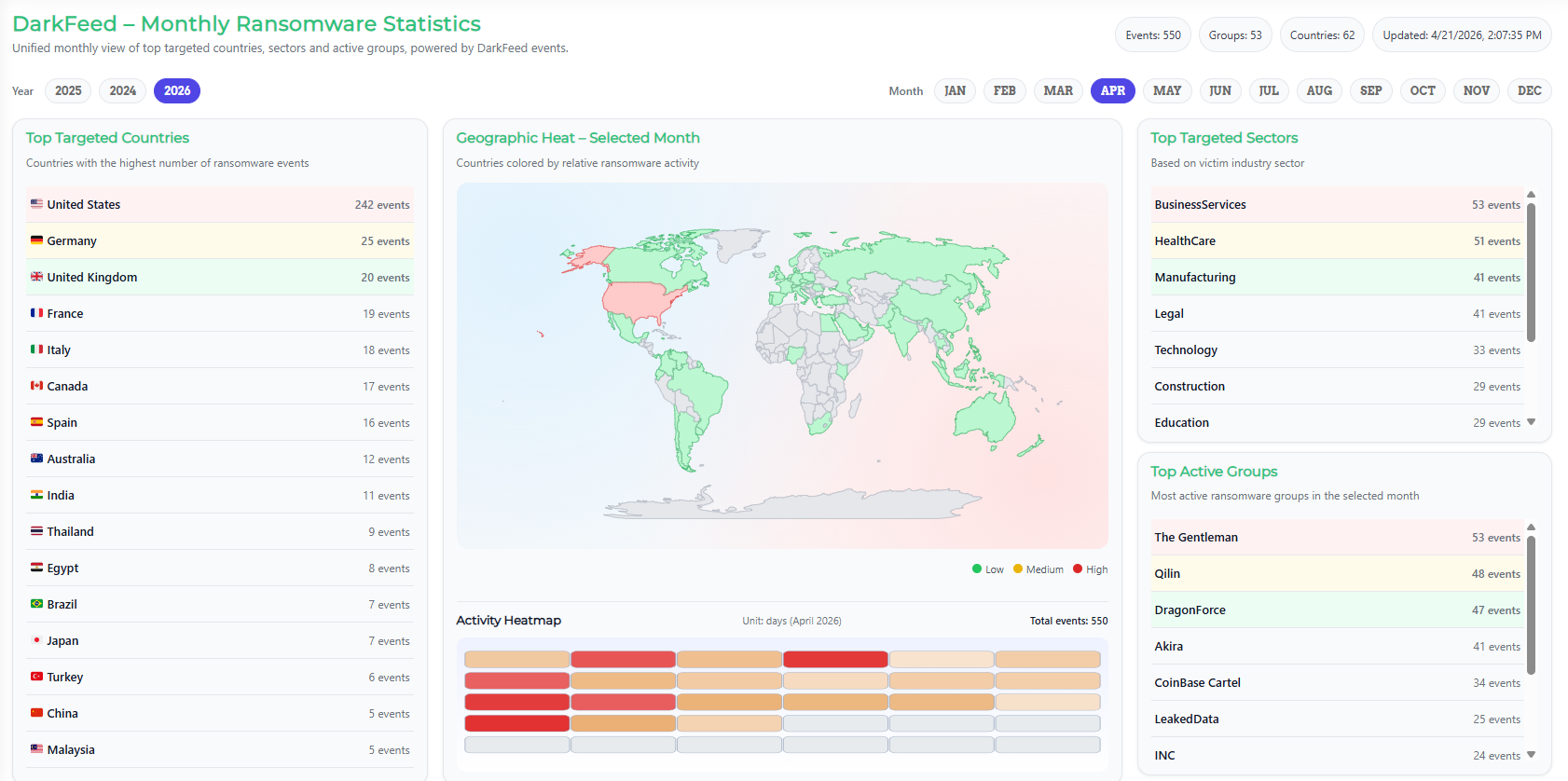
Task: Select the Legal sector row
Action: coord(1337,313)
